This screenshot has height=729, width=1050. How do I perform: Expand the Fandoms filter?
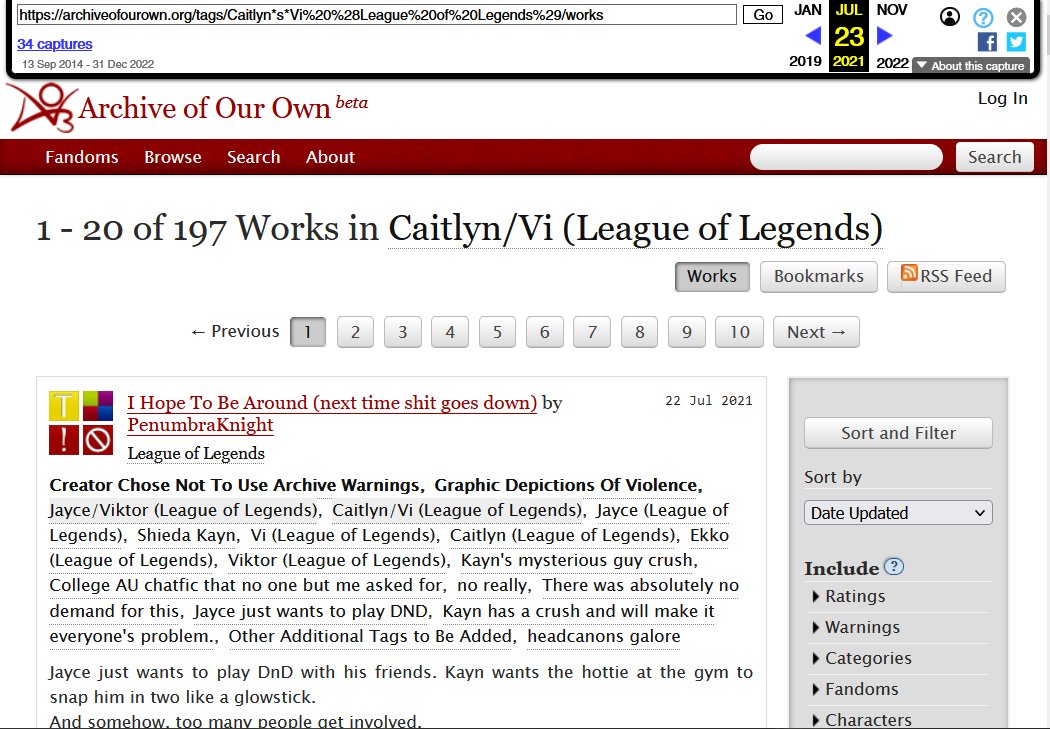click(x=854, y=689)
